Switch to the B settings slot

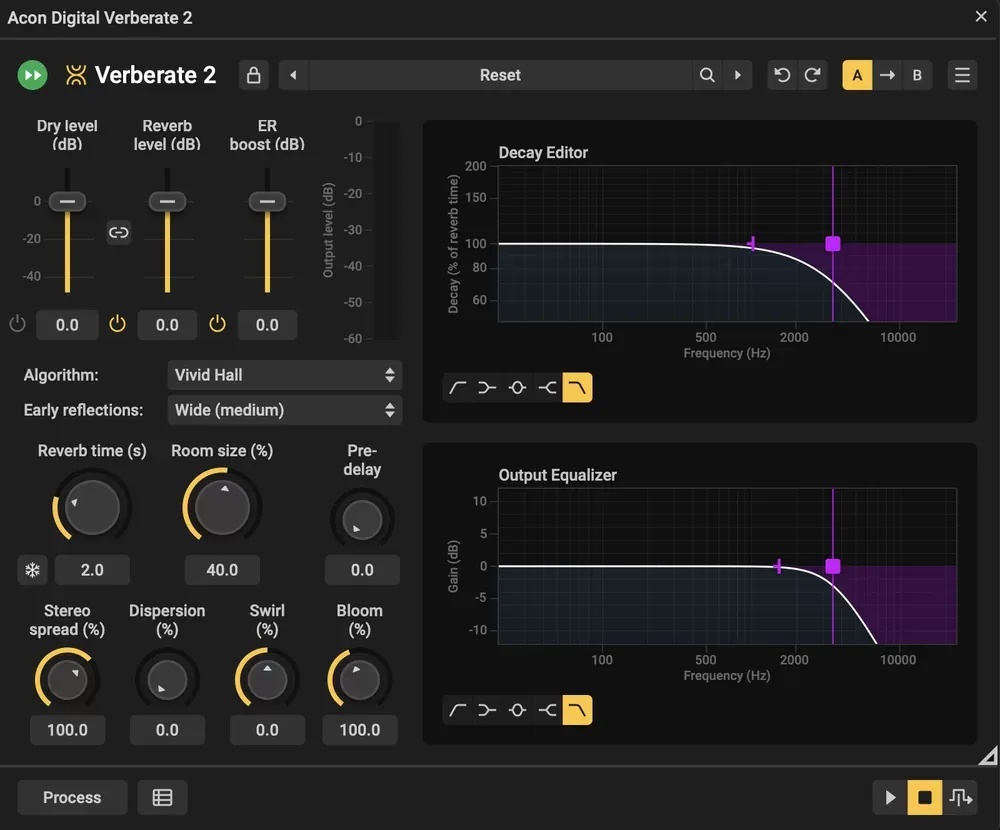917,75
